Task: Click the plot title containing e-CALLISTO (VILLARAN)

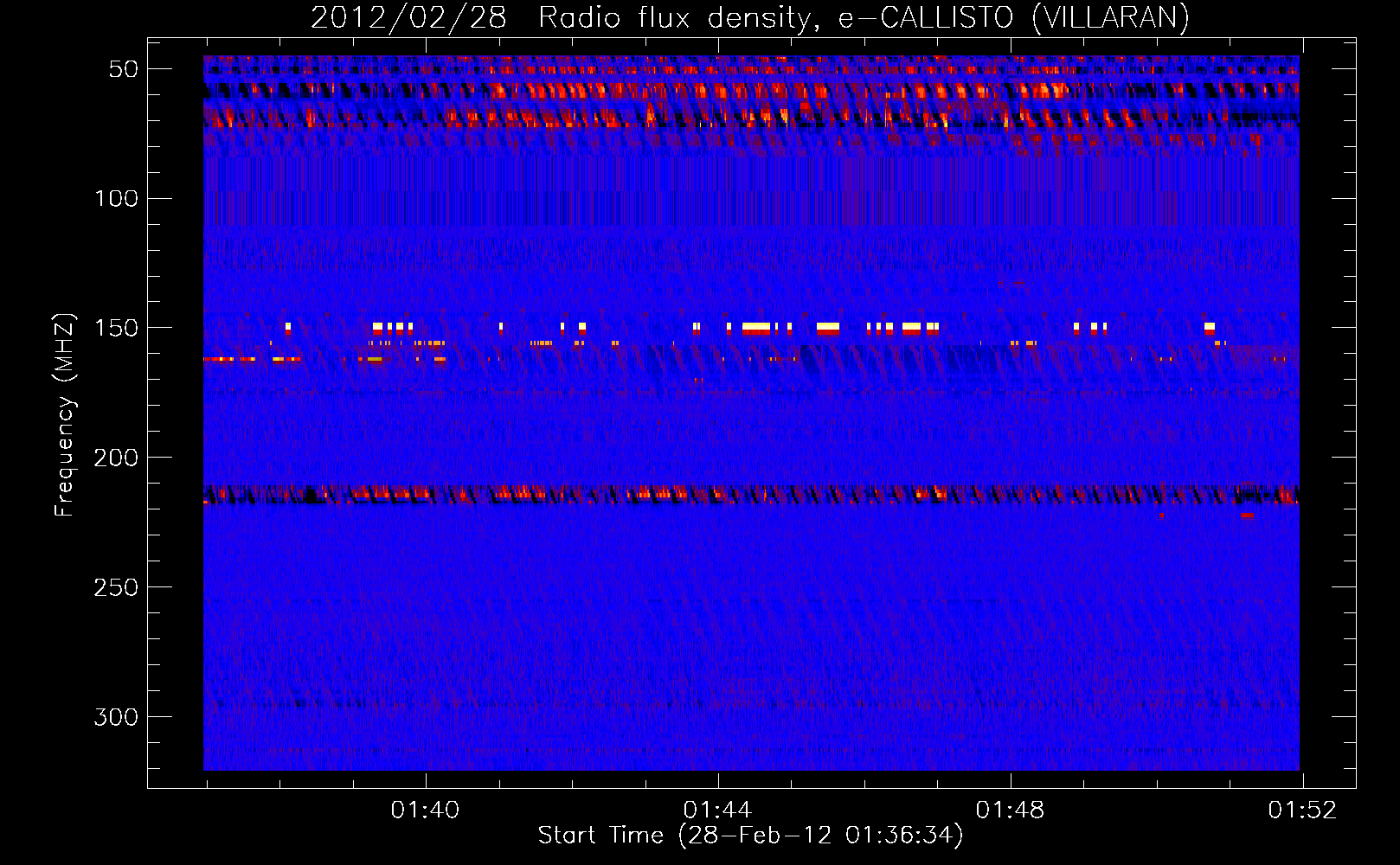Action: click(x=750, y=17)
